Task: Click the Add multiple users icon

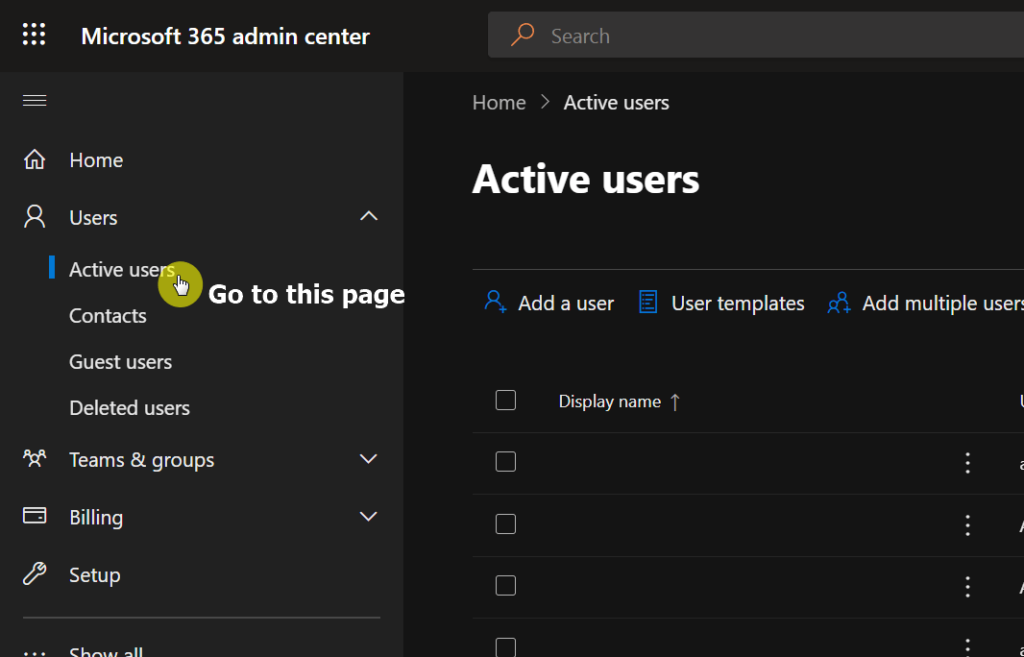Action: pyautogui.click(x=839, y=302)
